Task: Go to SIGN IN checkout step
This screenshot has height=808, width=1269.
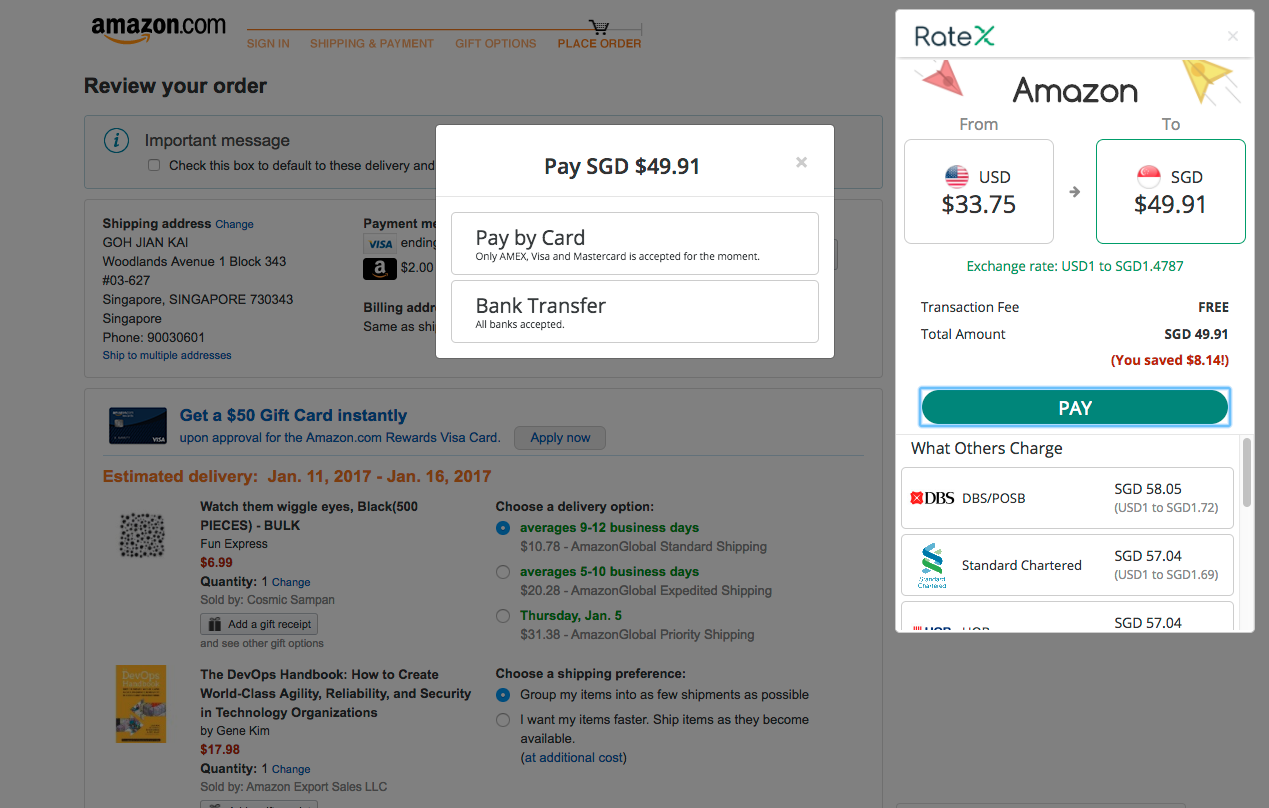Action: 268,44
